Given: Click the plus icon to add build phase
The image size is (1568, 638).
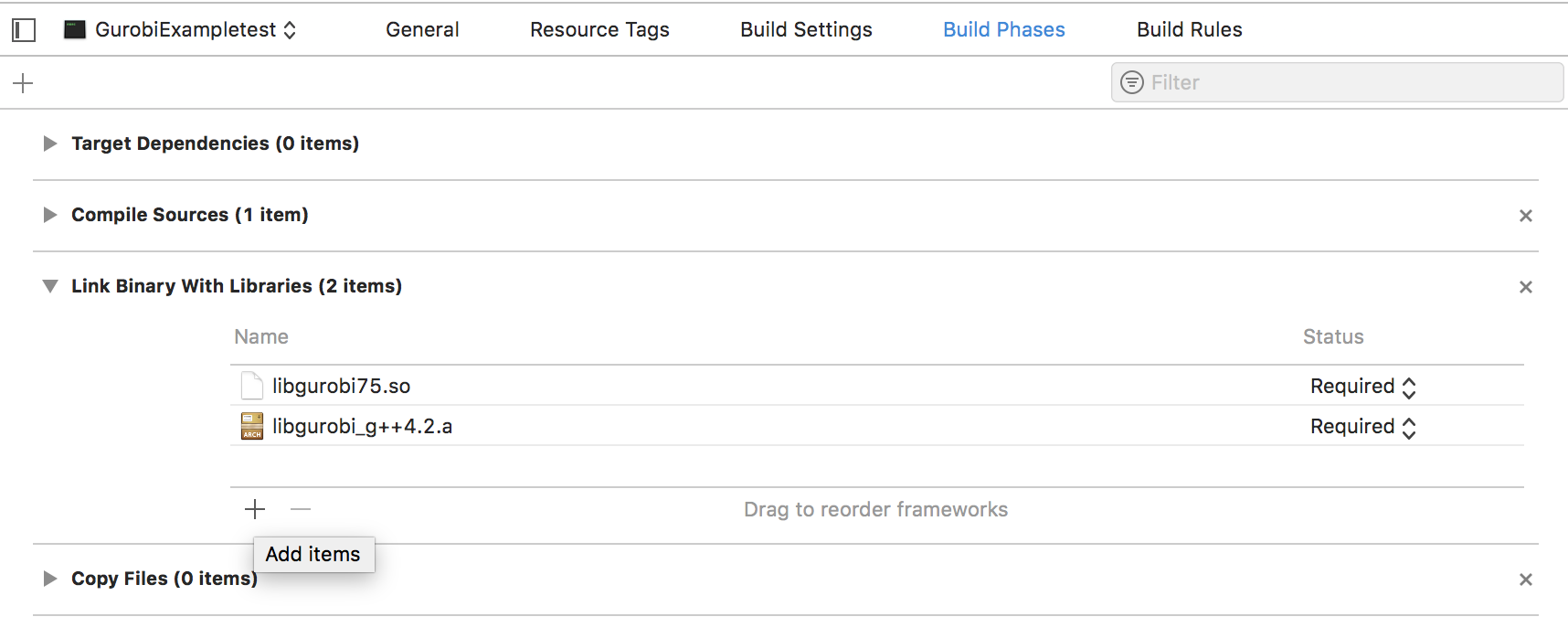Looking at the screenshot, I should 23,83.
